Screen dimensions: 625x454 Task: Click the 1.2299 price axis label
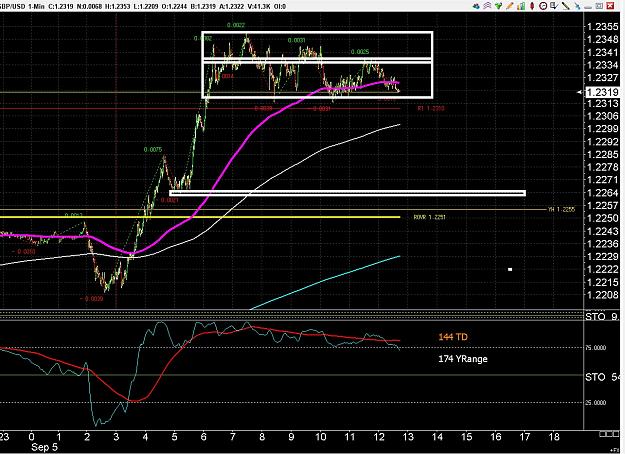click(602, 129)
